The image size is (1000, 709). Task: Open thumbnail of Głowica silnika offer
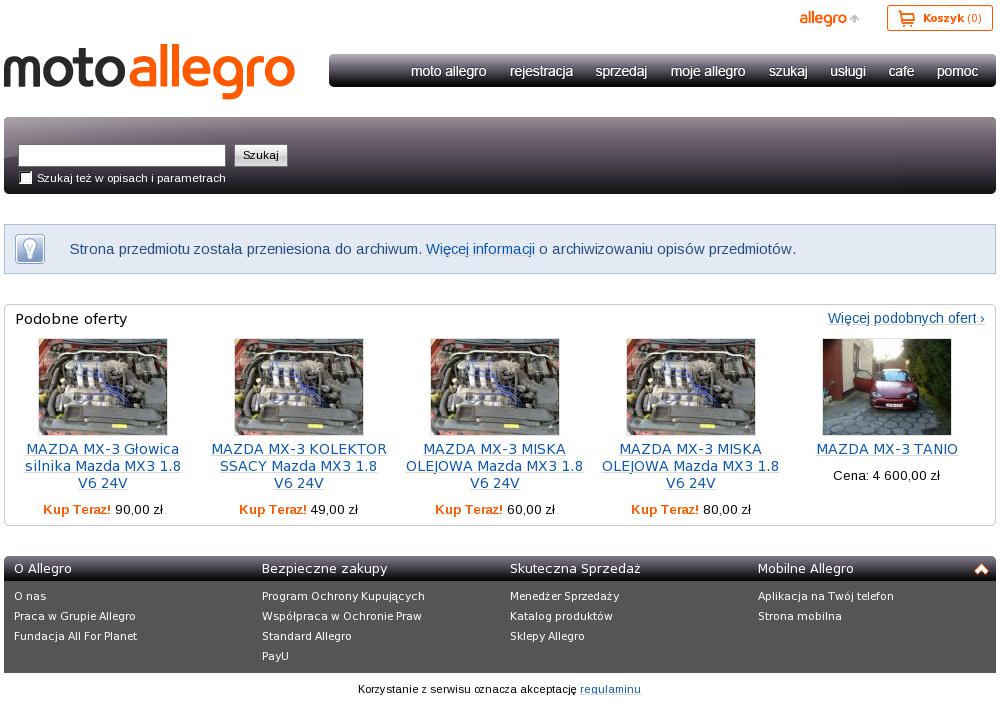(x=103, y=387)
